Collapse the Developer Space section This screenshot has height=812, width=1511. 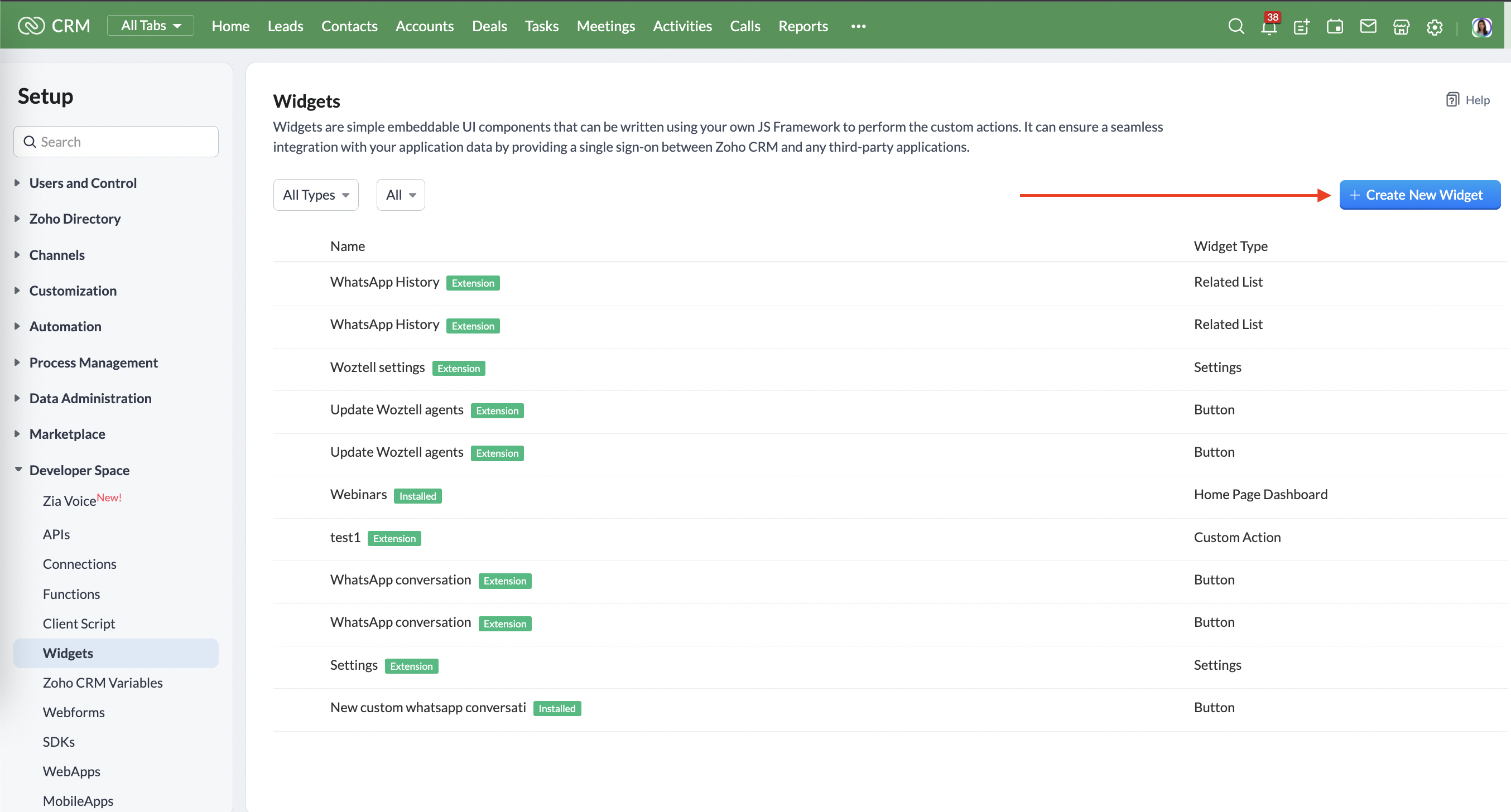pos(79,470)
